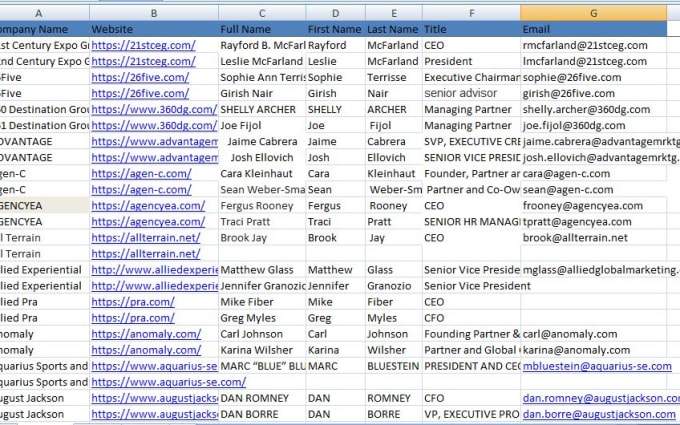Open the agen-c.com link in Cara Kleinhaut's row
Screen dimensions: 680x425
[x=141, y=173]
